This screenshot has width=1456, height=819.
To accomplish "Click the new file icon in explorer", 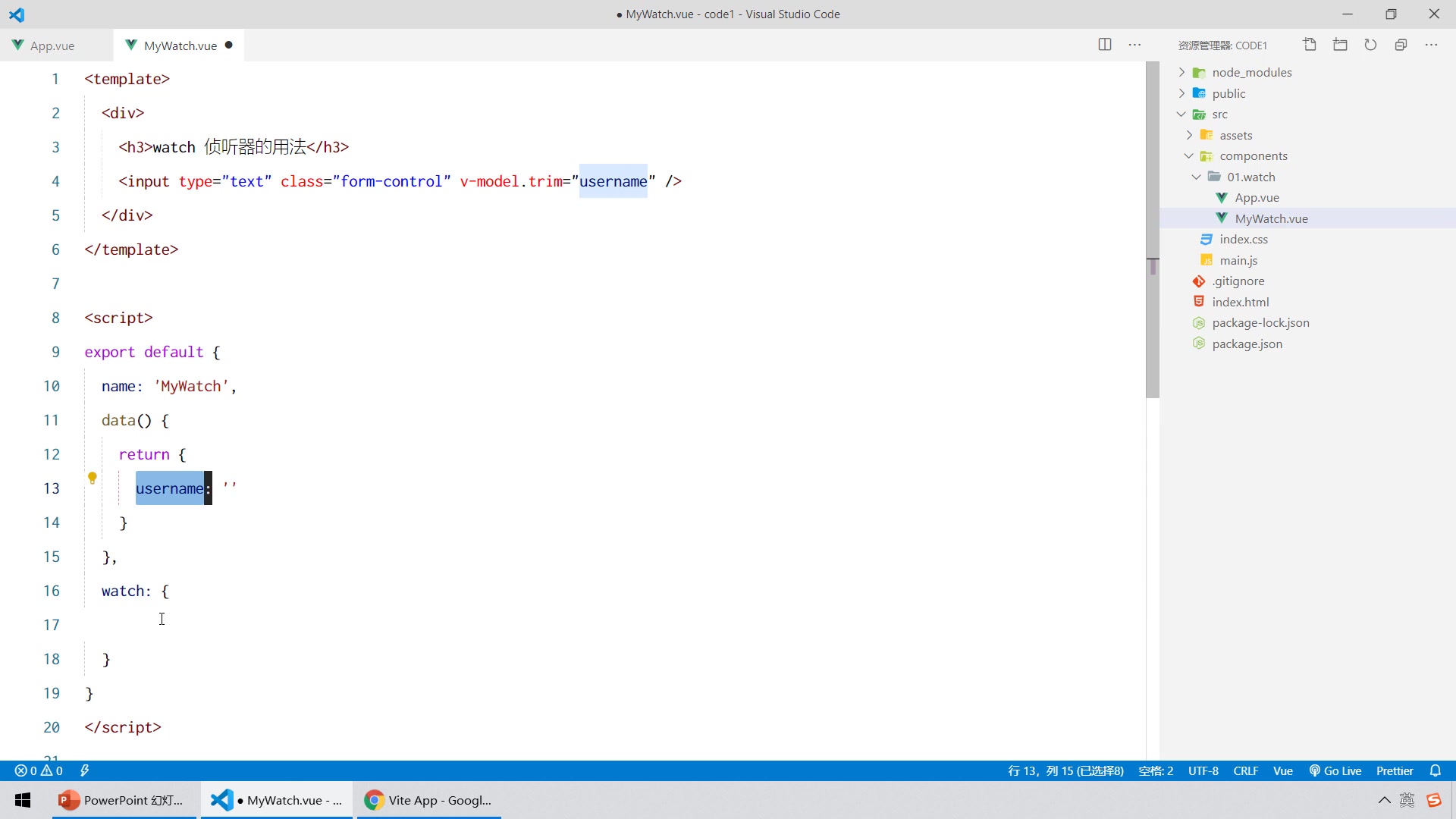I will 1310,45.
